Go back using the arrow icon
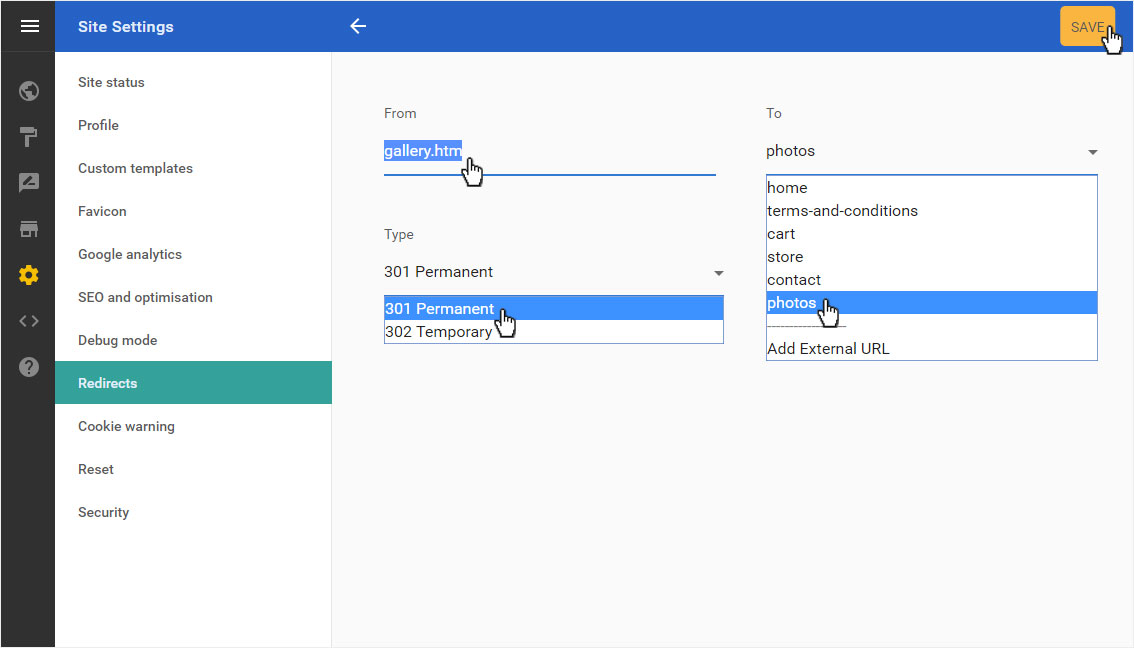 [x=358, y=27]
